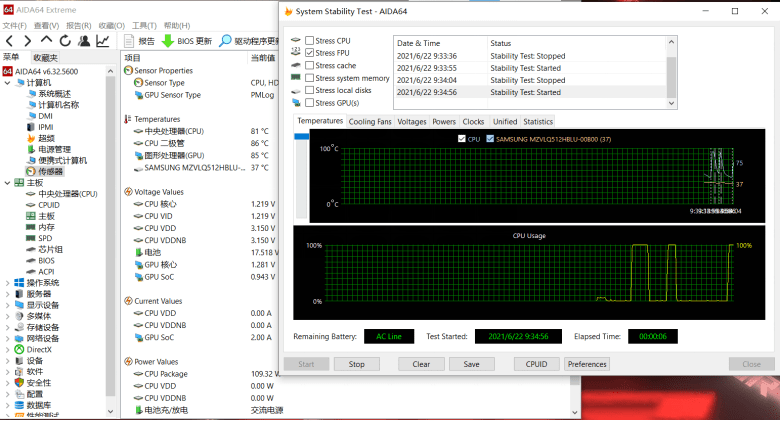
Task: Open the graph chart toolbar icon
Action: 103,41
